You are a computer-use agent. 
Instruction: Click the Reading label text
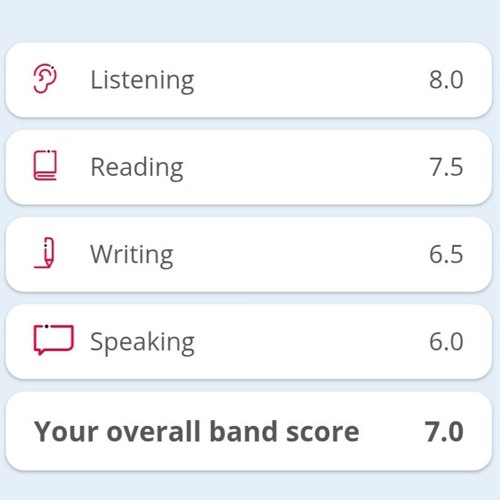[x=137, y=168]
